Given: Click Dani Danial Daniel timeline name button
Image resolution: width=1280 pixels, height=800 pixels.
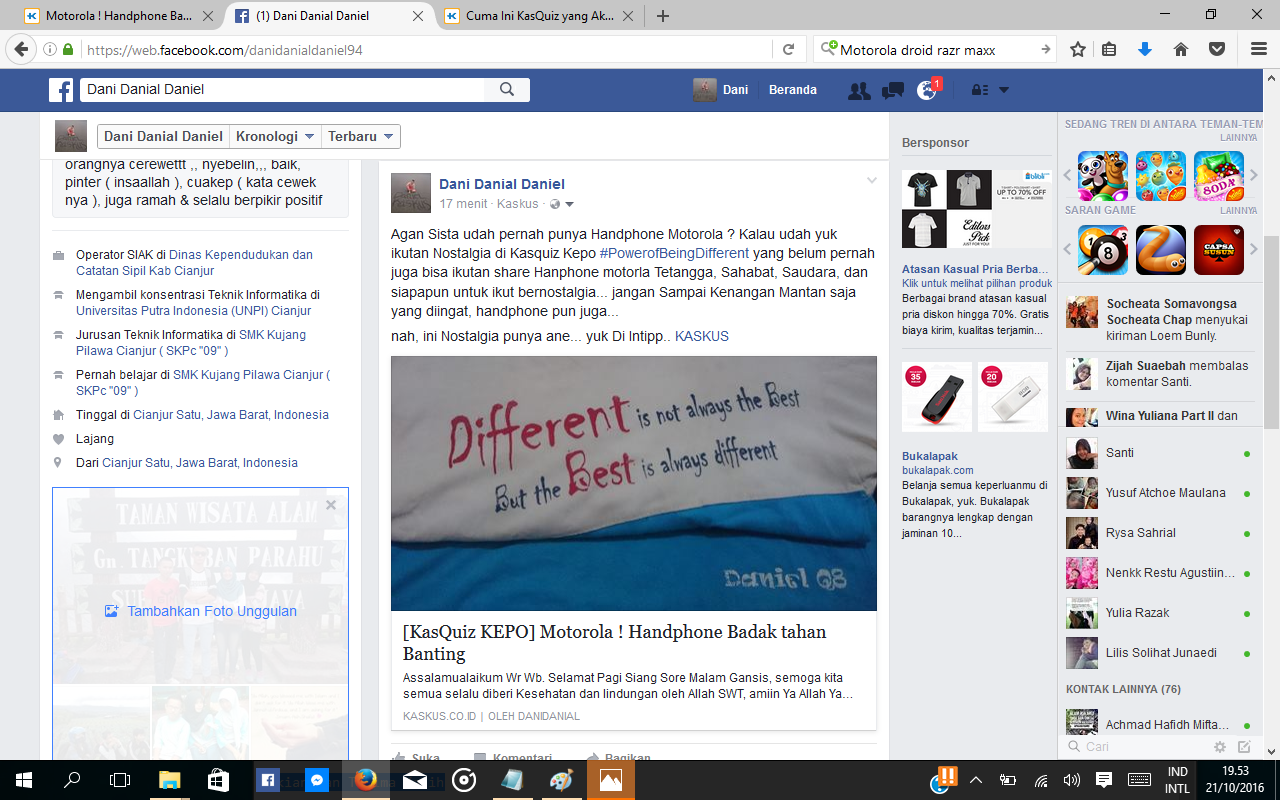Looking at the screenshot, I should (163, 136).
